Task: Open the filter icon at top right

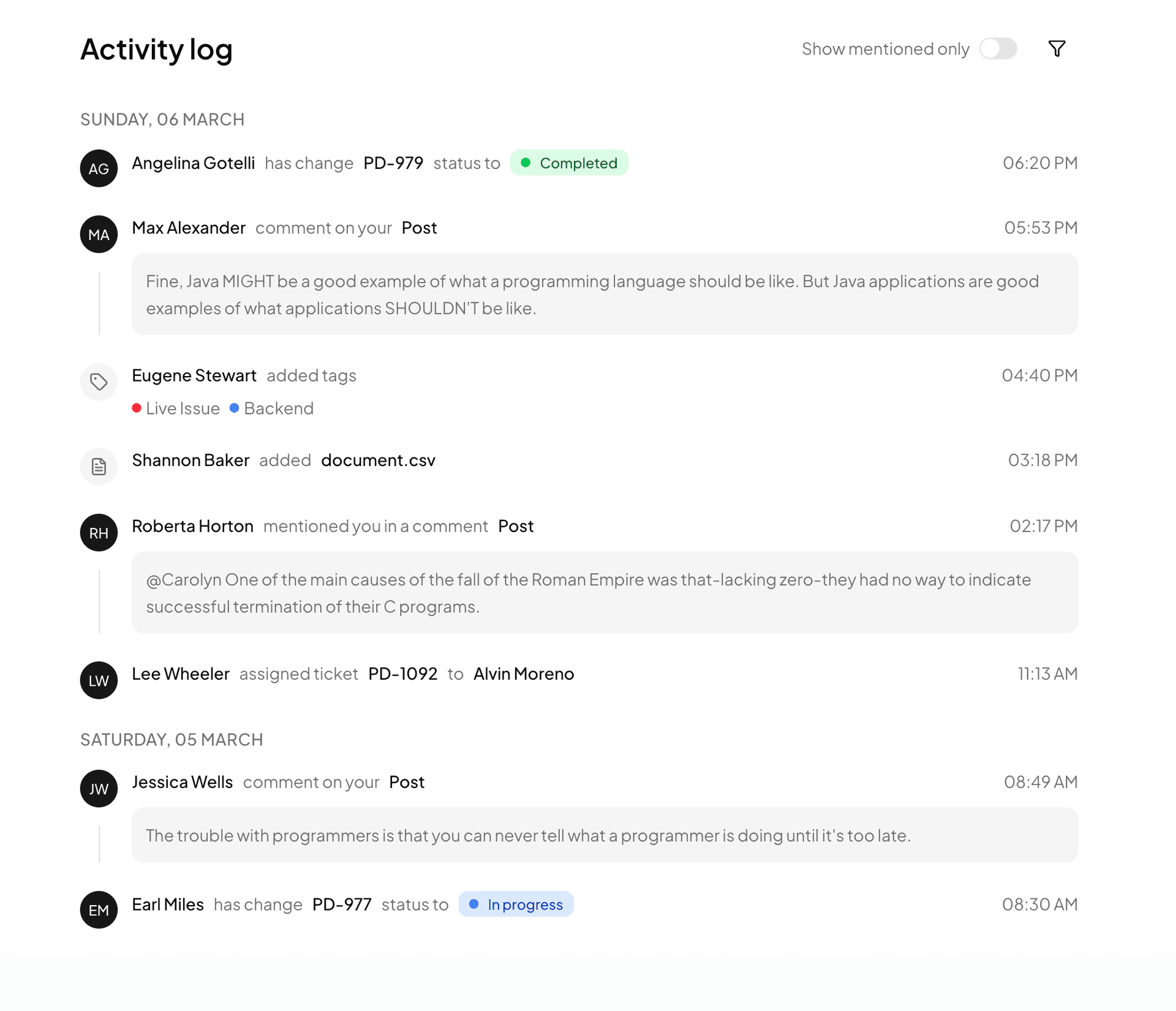Action: pyautogui.click(x=1057, y=48)
